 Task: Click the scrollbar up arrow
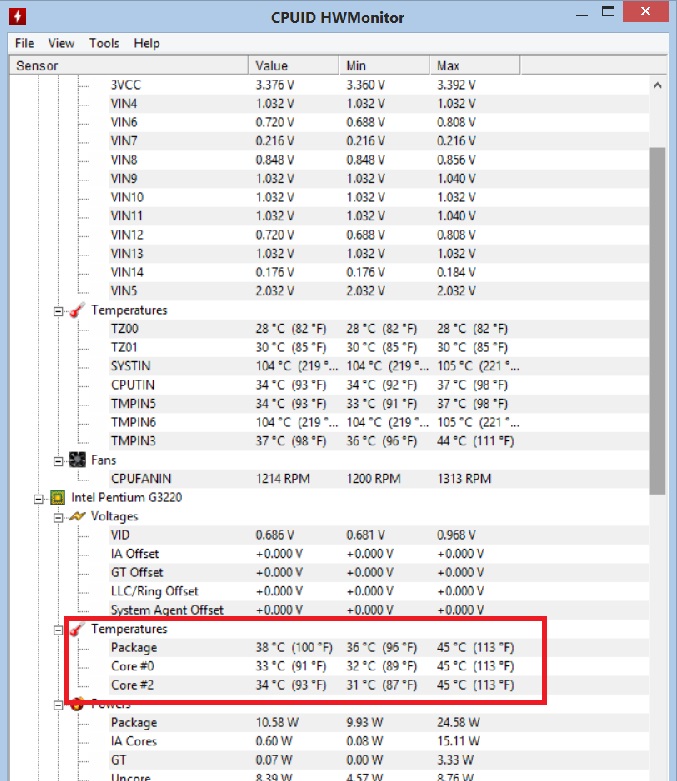tap(658, 86)
